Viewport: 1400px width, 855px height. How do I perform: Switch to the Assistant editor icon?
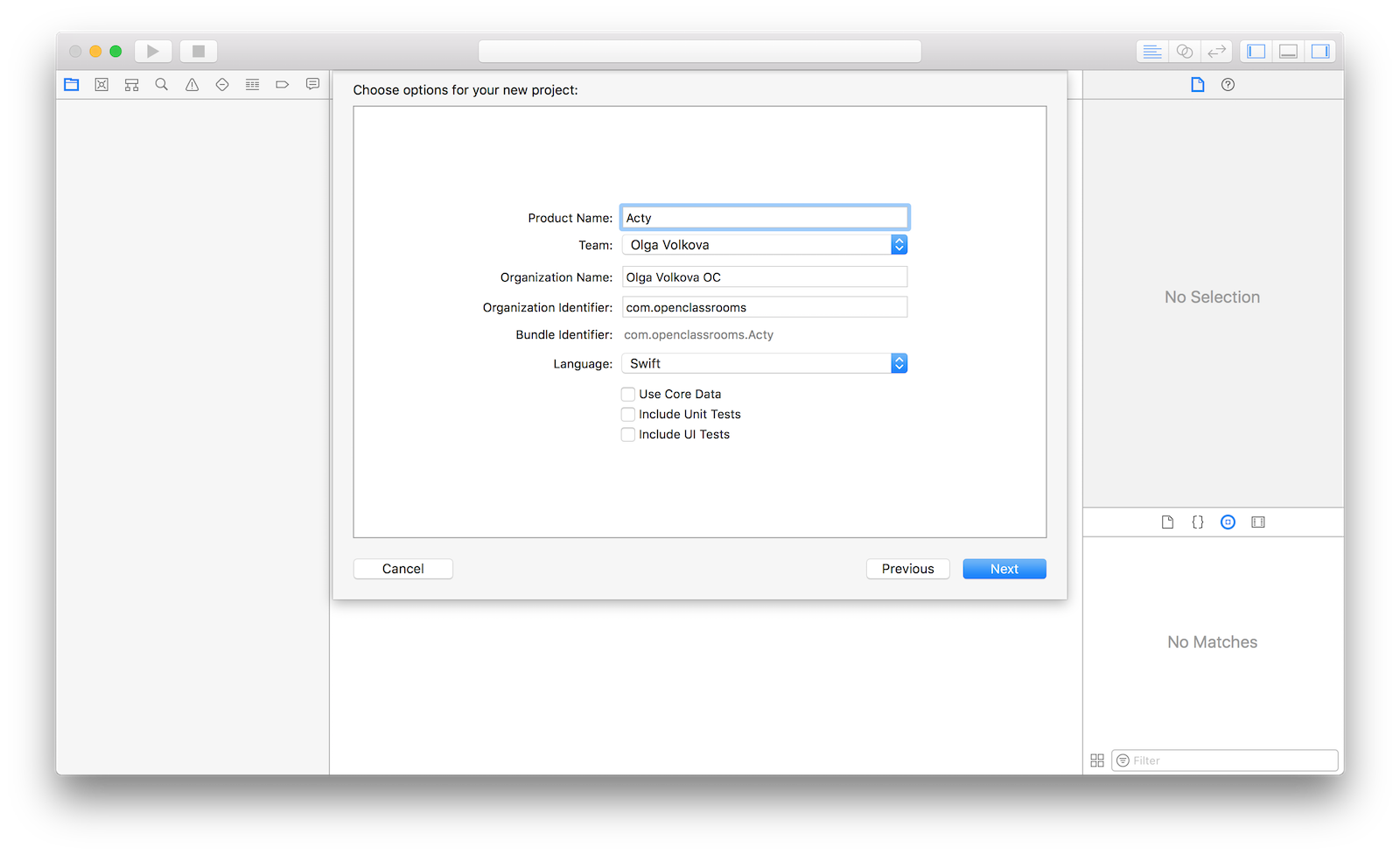click(1185, 52)
